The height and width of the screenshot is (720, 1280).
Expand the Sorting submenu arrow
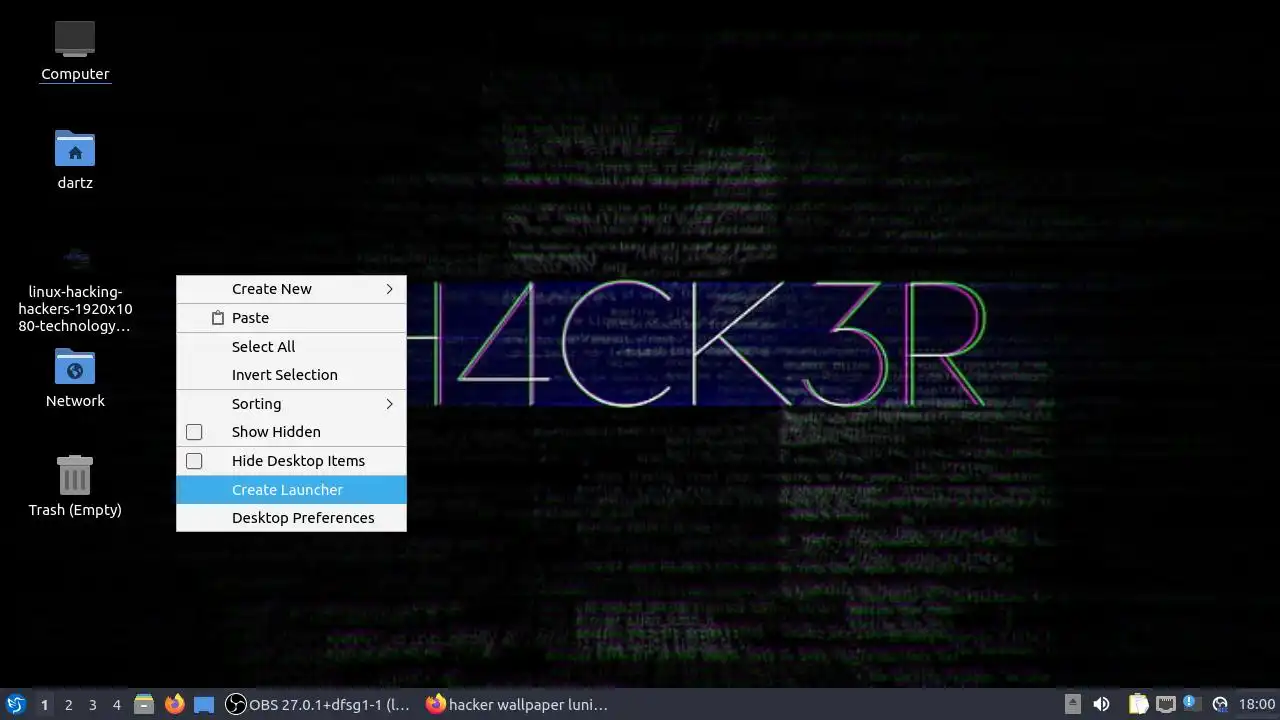tap(390, 404)
